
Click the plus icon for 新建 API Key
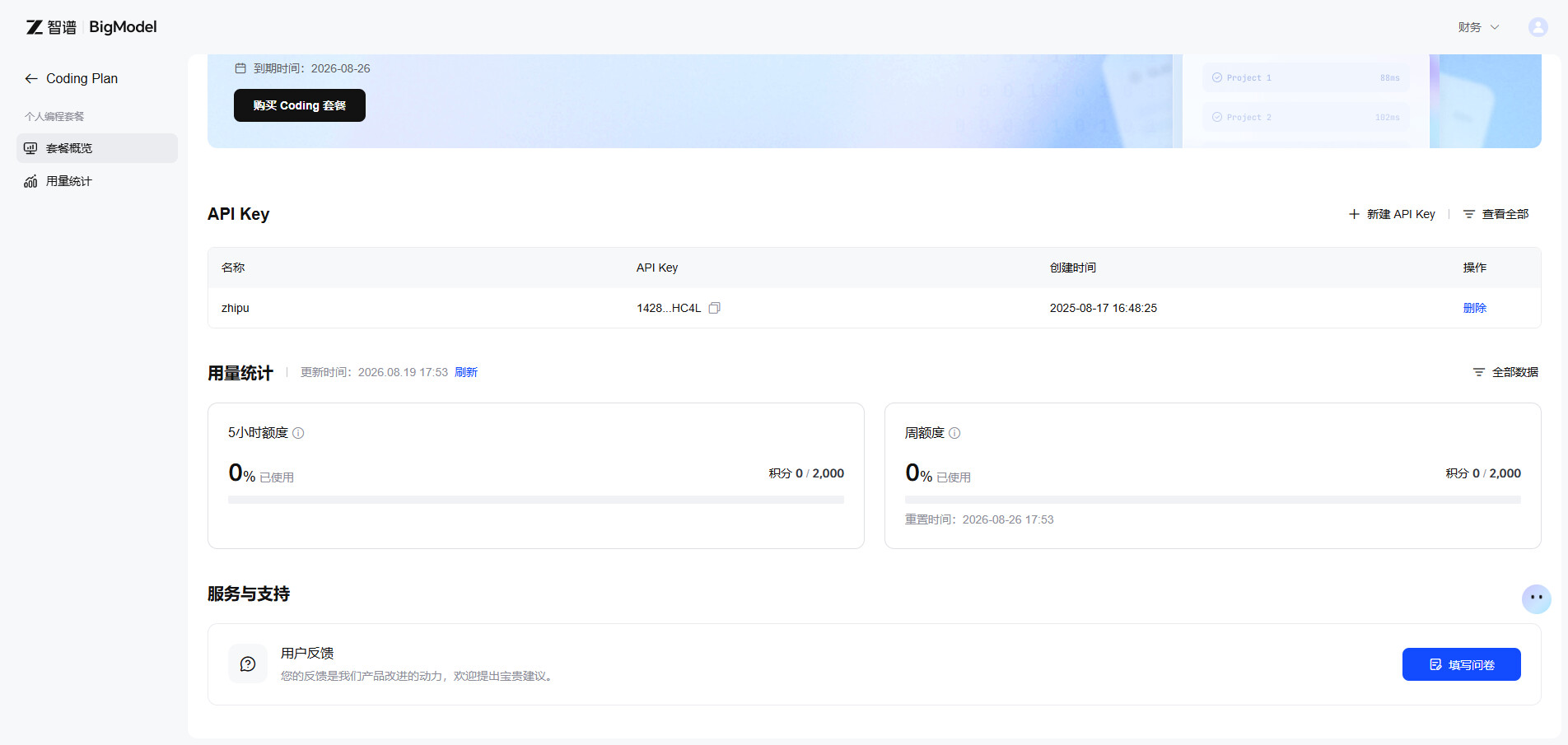1354,214
